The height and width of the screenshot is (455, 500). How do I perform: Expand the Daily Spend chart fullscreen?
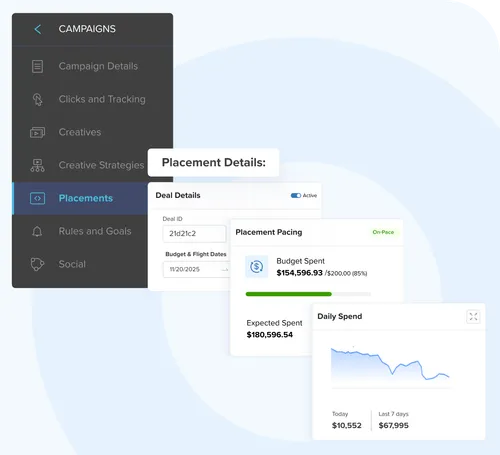tap(473, 316)
